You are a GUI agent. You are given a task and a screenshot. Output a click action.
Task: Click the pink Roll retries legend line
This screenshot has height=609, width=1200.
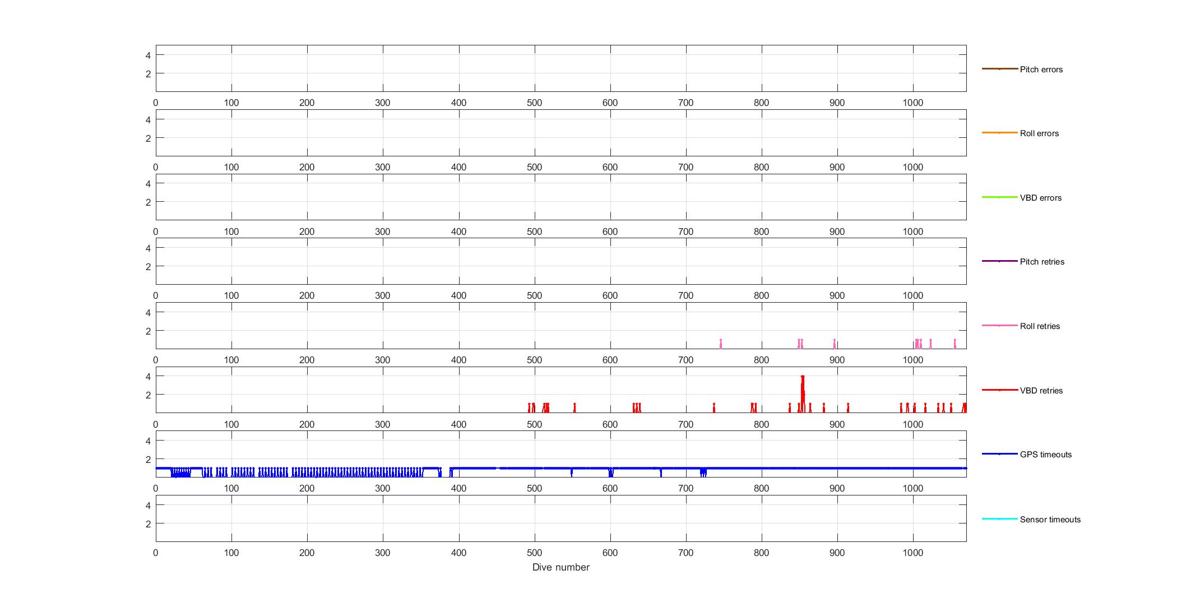[x=1000, y=326]
